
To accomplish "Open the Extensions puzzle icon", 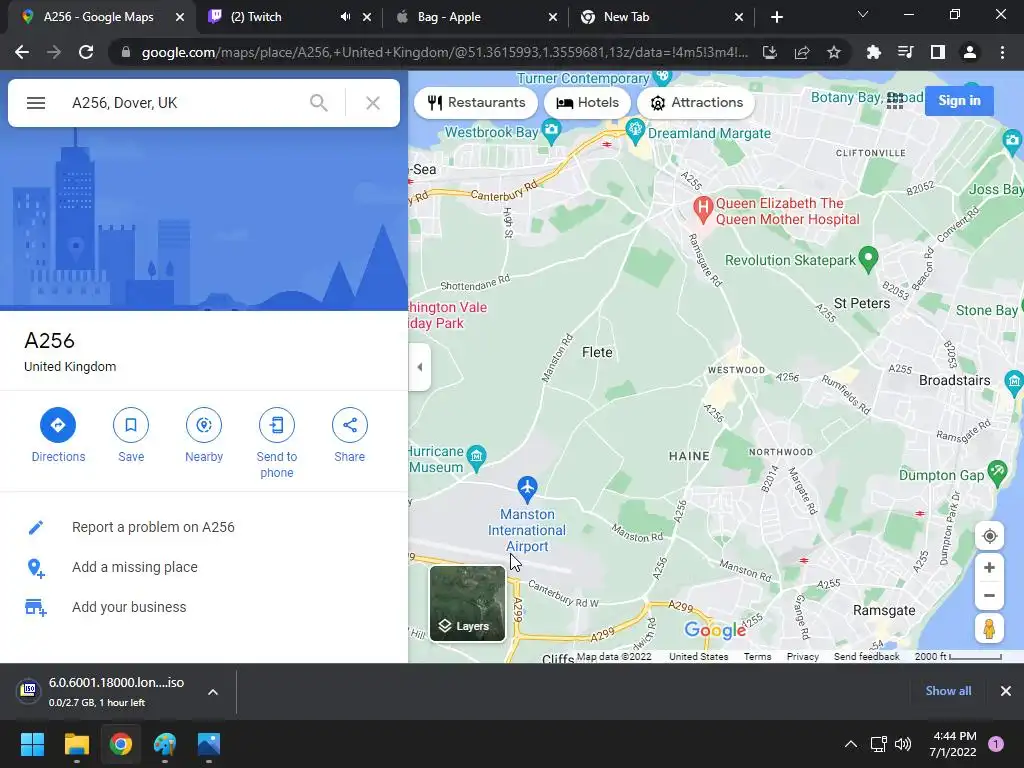I will [x=873, y=52].
